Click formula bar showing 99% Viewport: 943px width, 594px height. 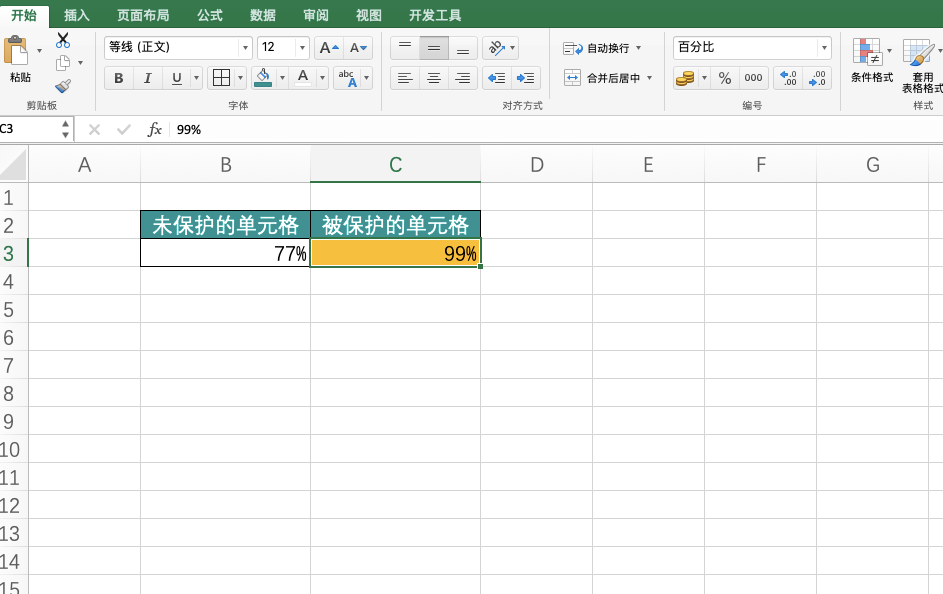[557, 129]
